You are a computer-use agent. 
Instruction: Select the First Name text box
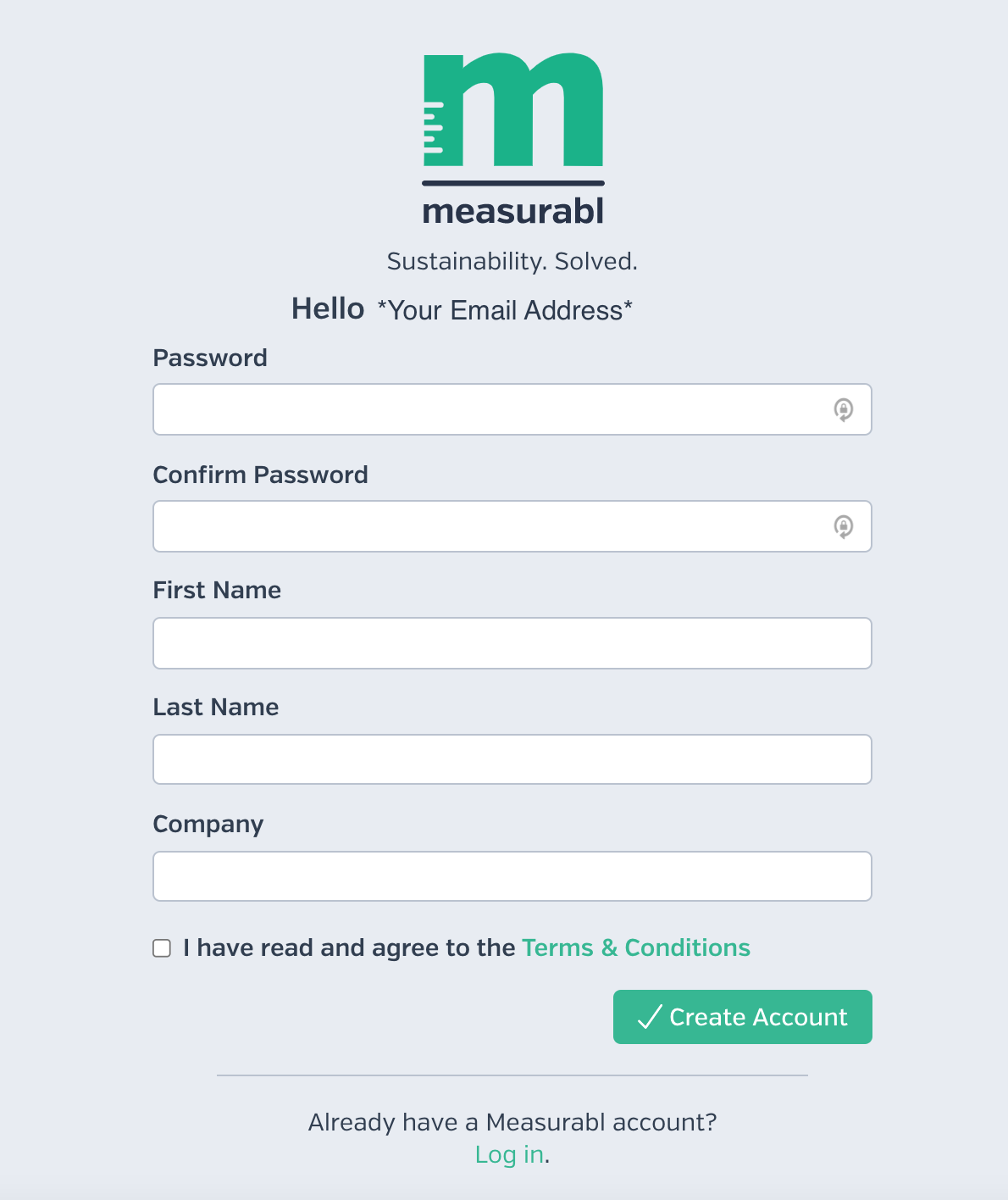pos(512,643)
